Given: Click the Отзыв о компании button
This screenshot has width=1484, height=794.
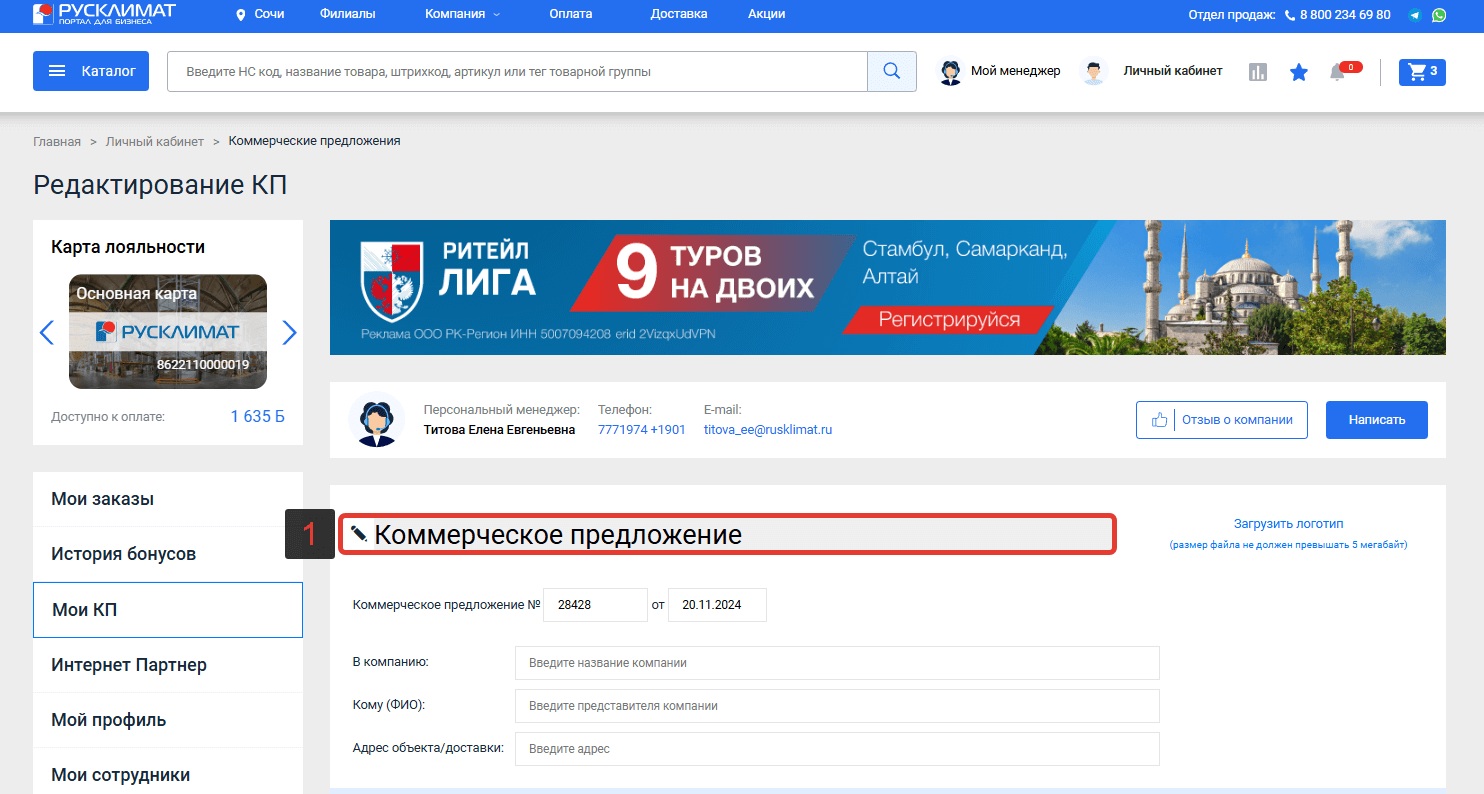Looking at the screenshot, I should [1222, 420].
